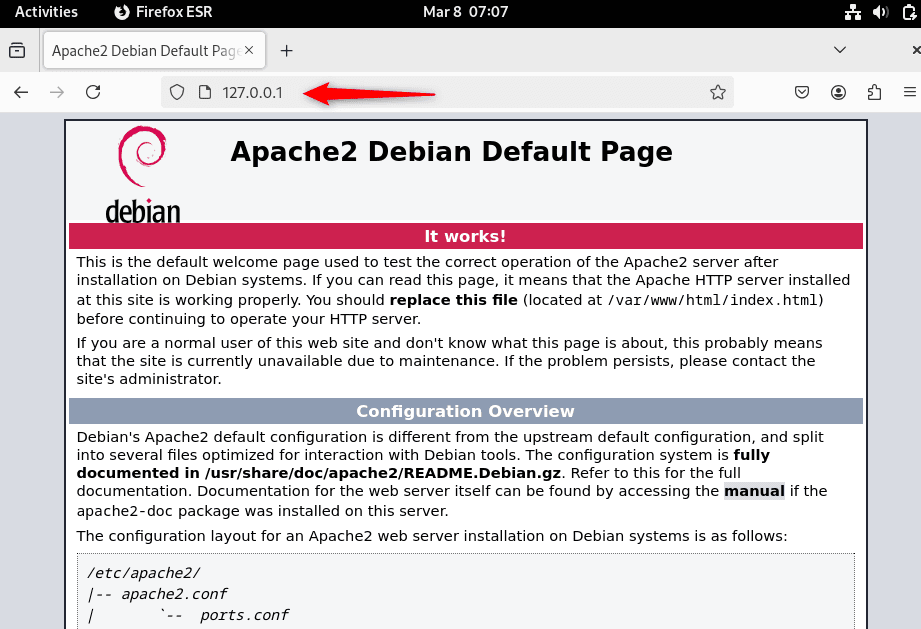Viewport: 921px width, 629px height.
Task: Click the Extensions puzzle piece icon
Action: [x=875, y=92]
